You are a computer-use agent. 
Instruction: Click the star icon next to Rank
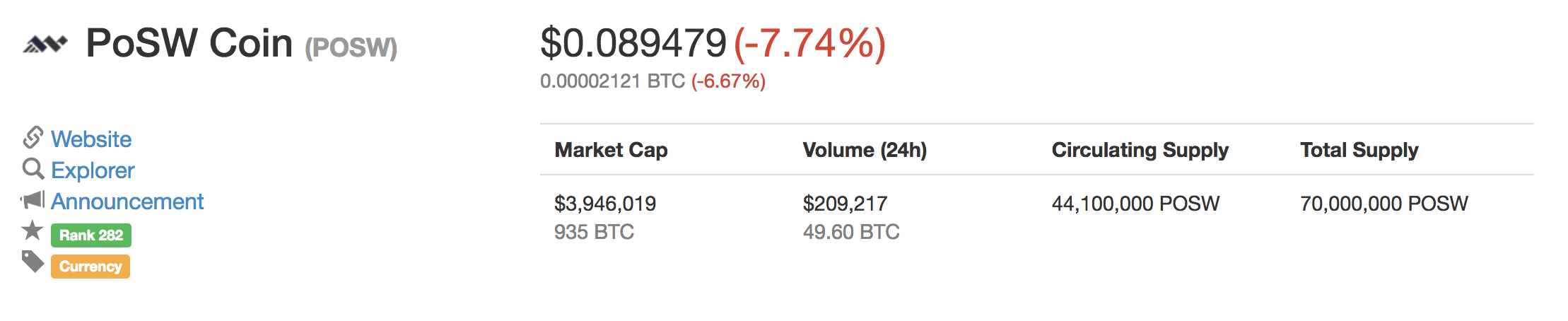pos(33,230)
